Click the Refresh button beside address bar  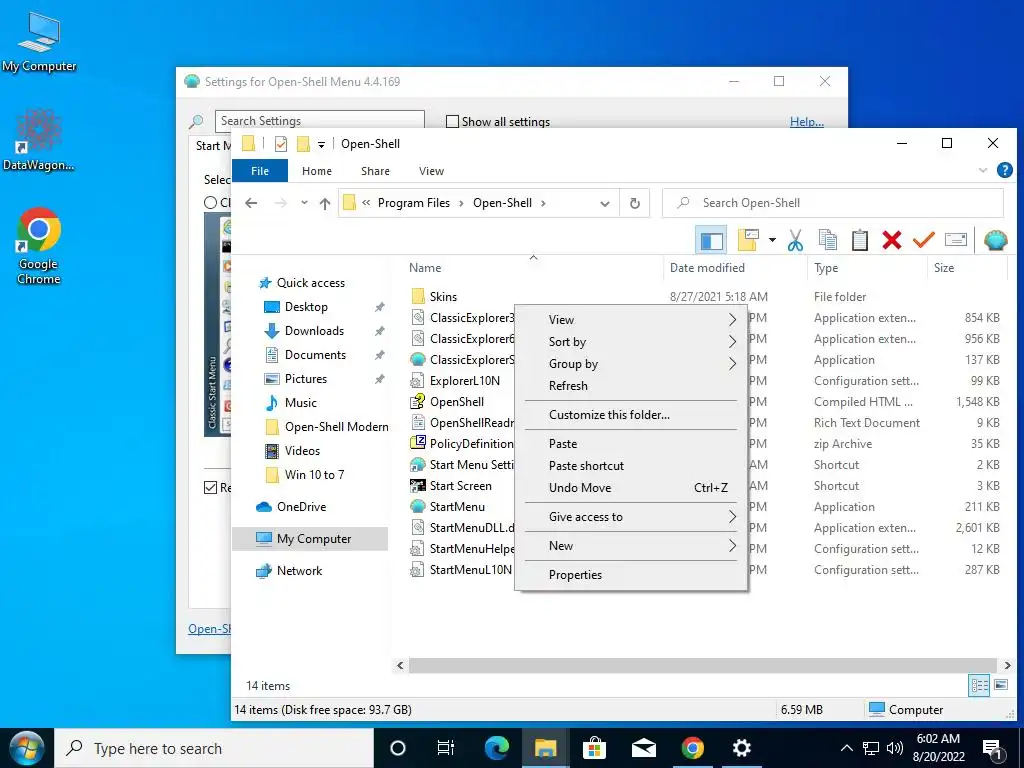coord(634,203)
